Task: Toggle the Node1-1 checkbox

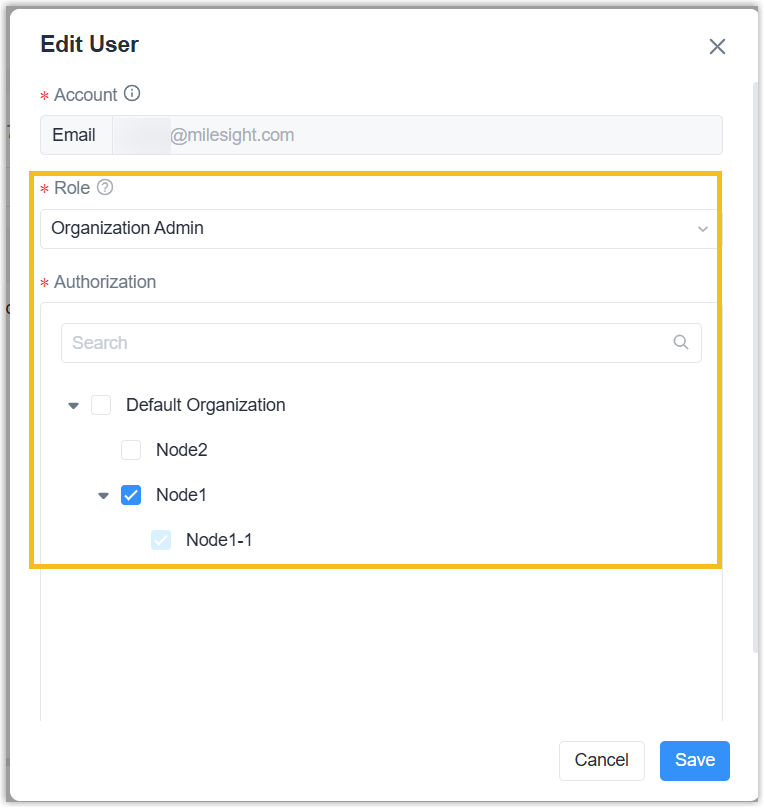Action: tap(161, 540)
